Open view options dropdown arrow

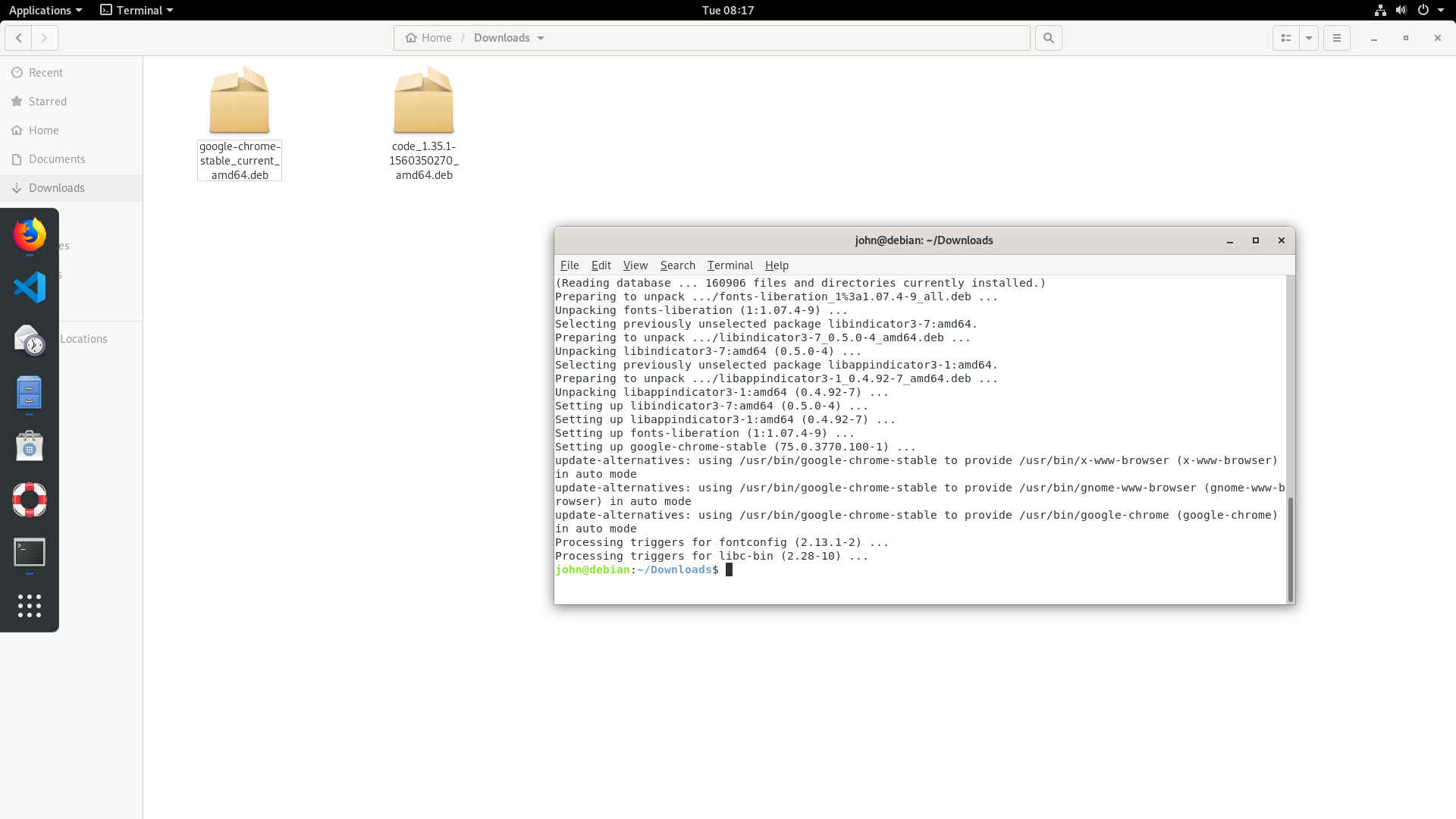click(1309, 38)
